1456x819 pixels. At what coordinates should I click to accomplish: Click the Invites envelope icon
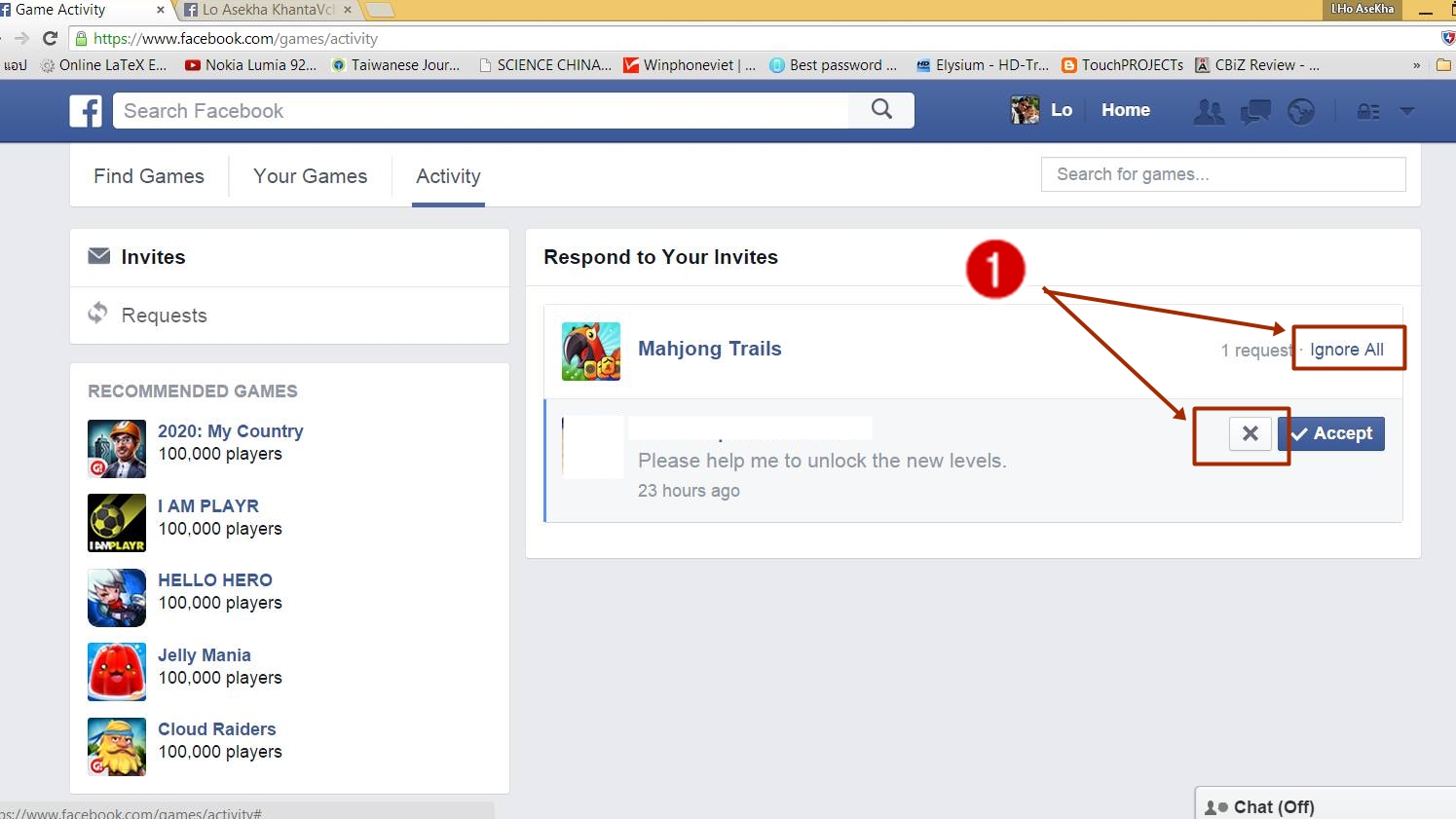click(98, 256)
